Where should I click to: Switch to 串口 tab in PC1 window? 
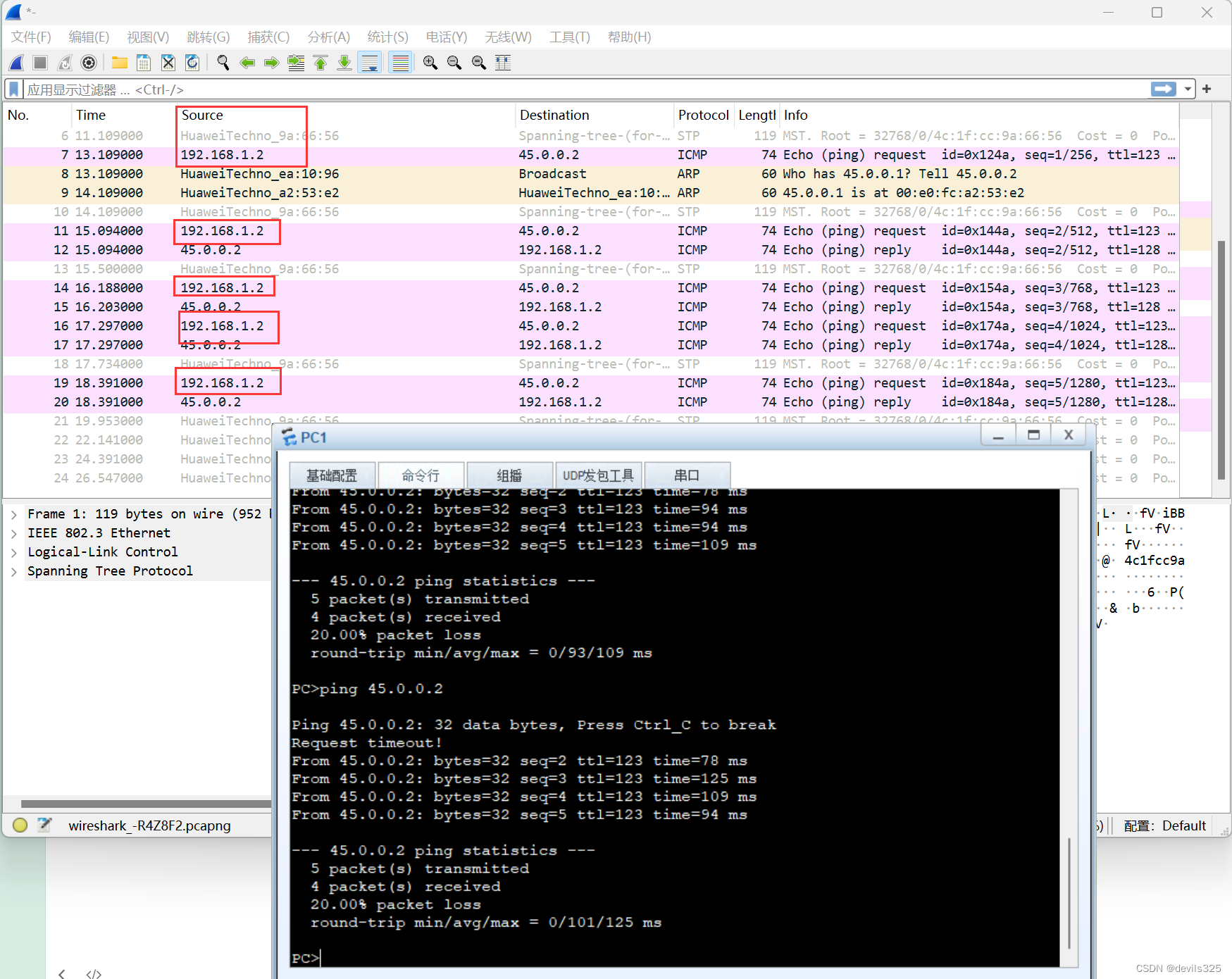687,475
